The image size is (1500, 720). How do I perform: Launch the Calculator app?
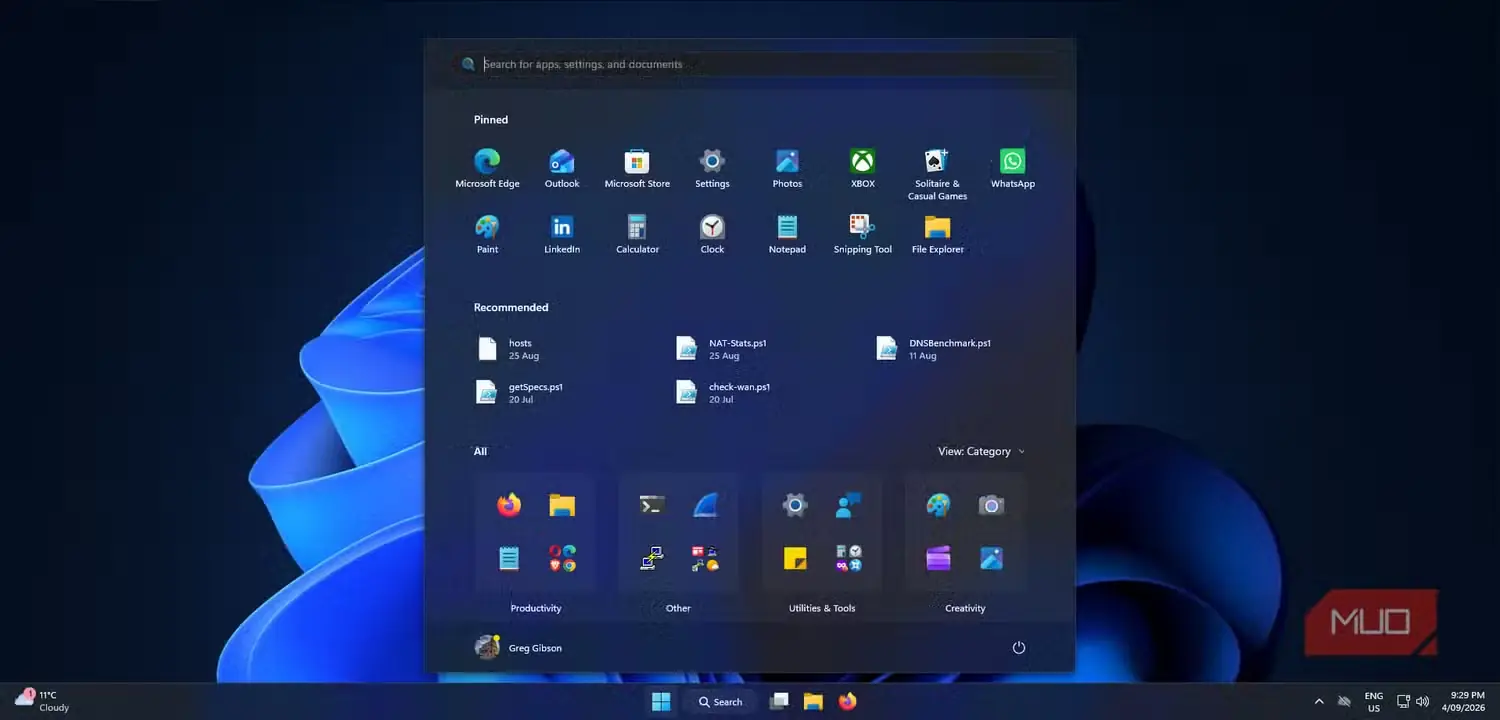point(637,234)
